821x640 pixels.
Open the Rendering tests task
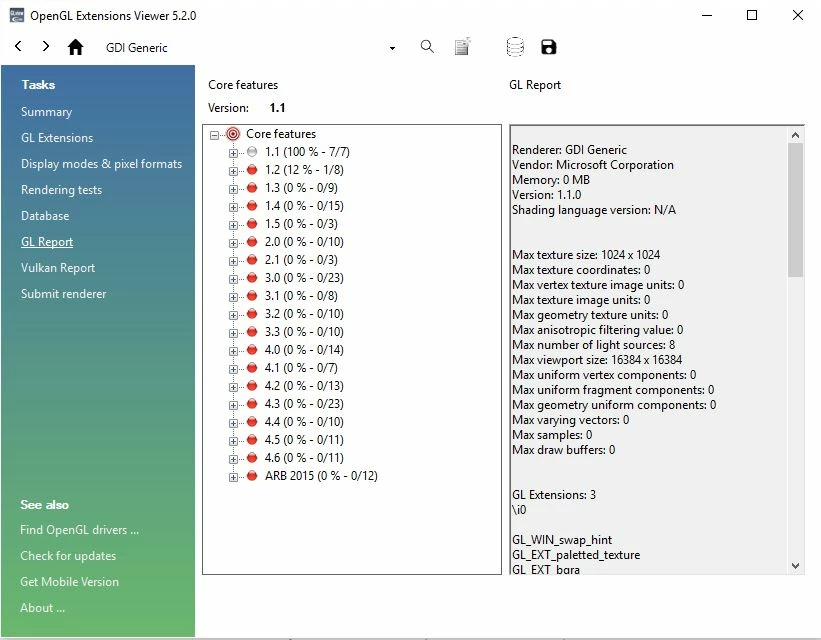click(x=61, y=190)
